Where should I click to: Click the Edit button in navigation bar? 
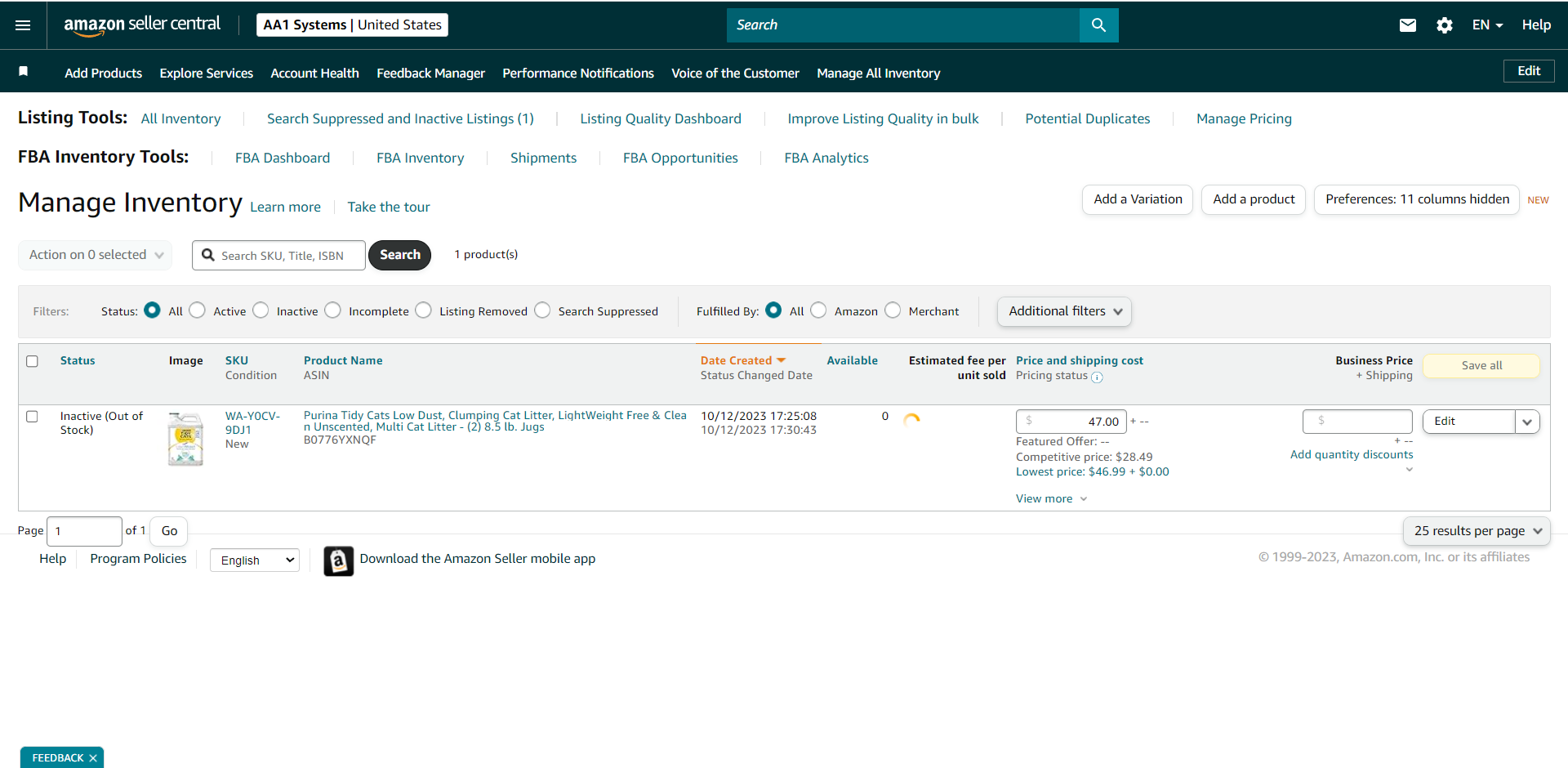coord(1529,71)
